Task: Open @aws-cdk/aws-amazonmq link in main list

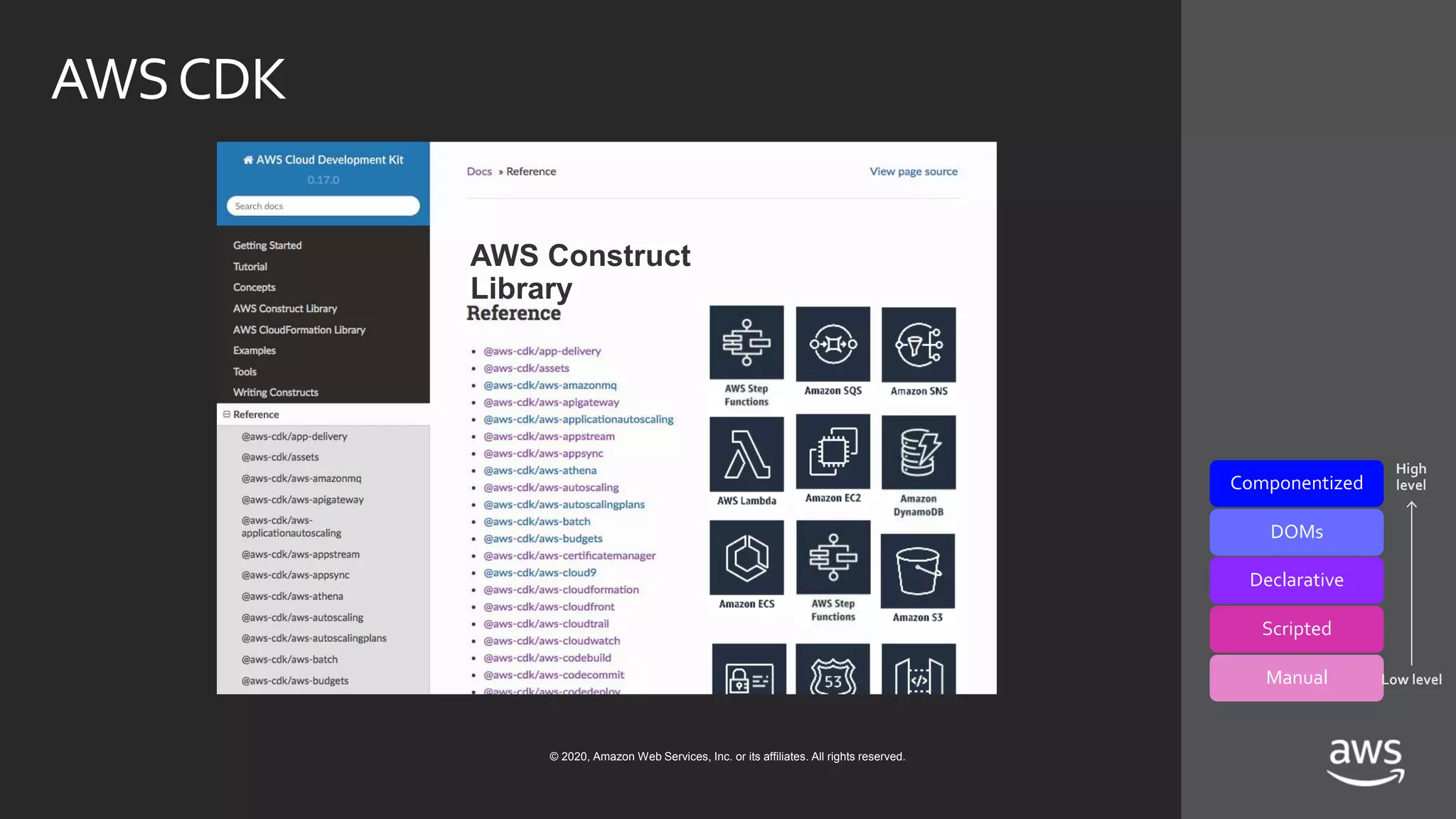Action: [550, 385]
